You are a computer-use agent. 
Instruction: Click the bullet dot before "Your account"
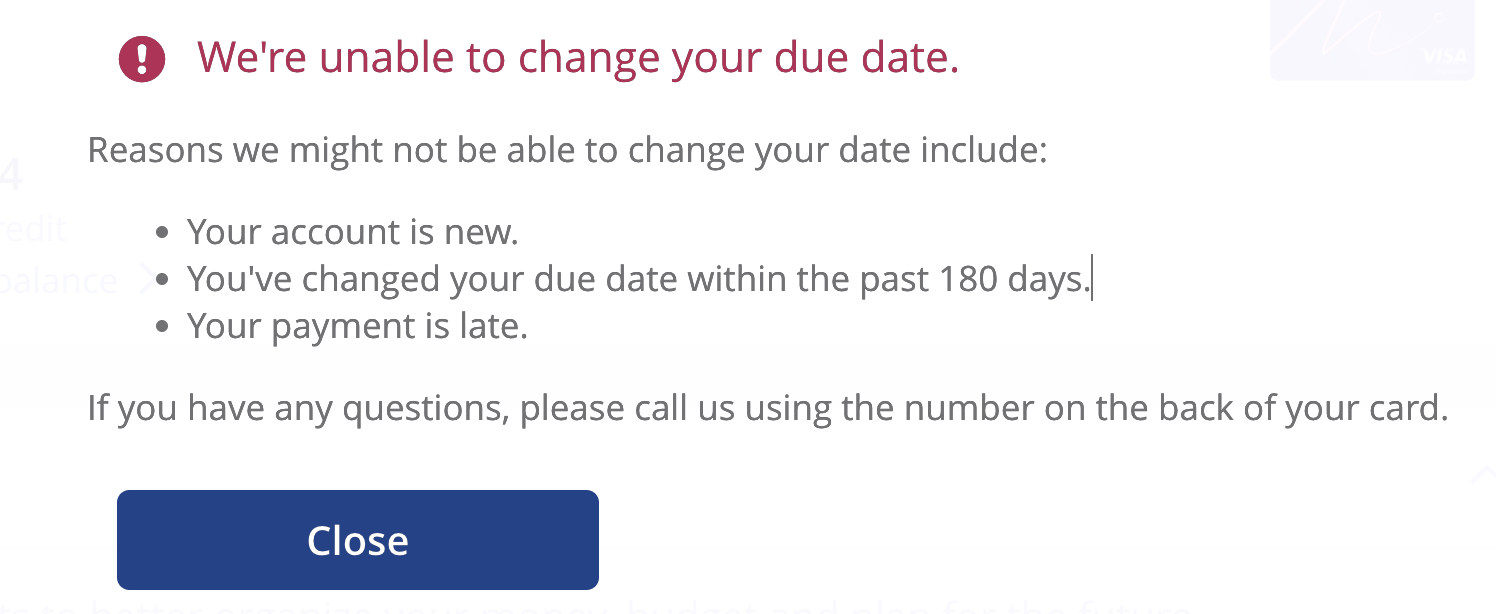(162, 234)
